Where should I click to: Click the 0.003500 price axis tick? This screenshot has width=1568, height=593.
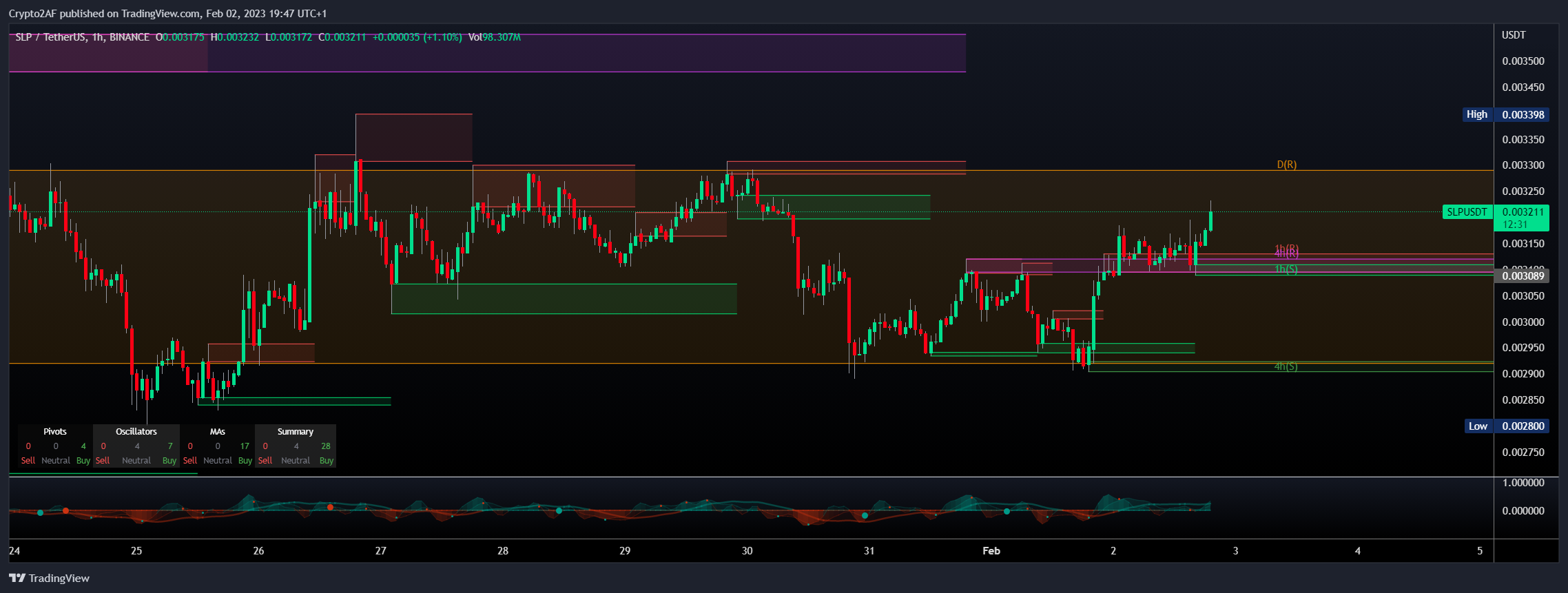1523,61
